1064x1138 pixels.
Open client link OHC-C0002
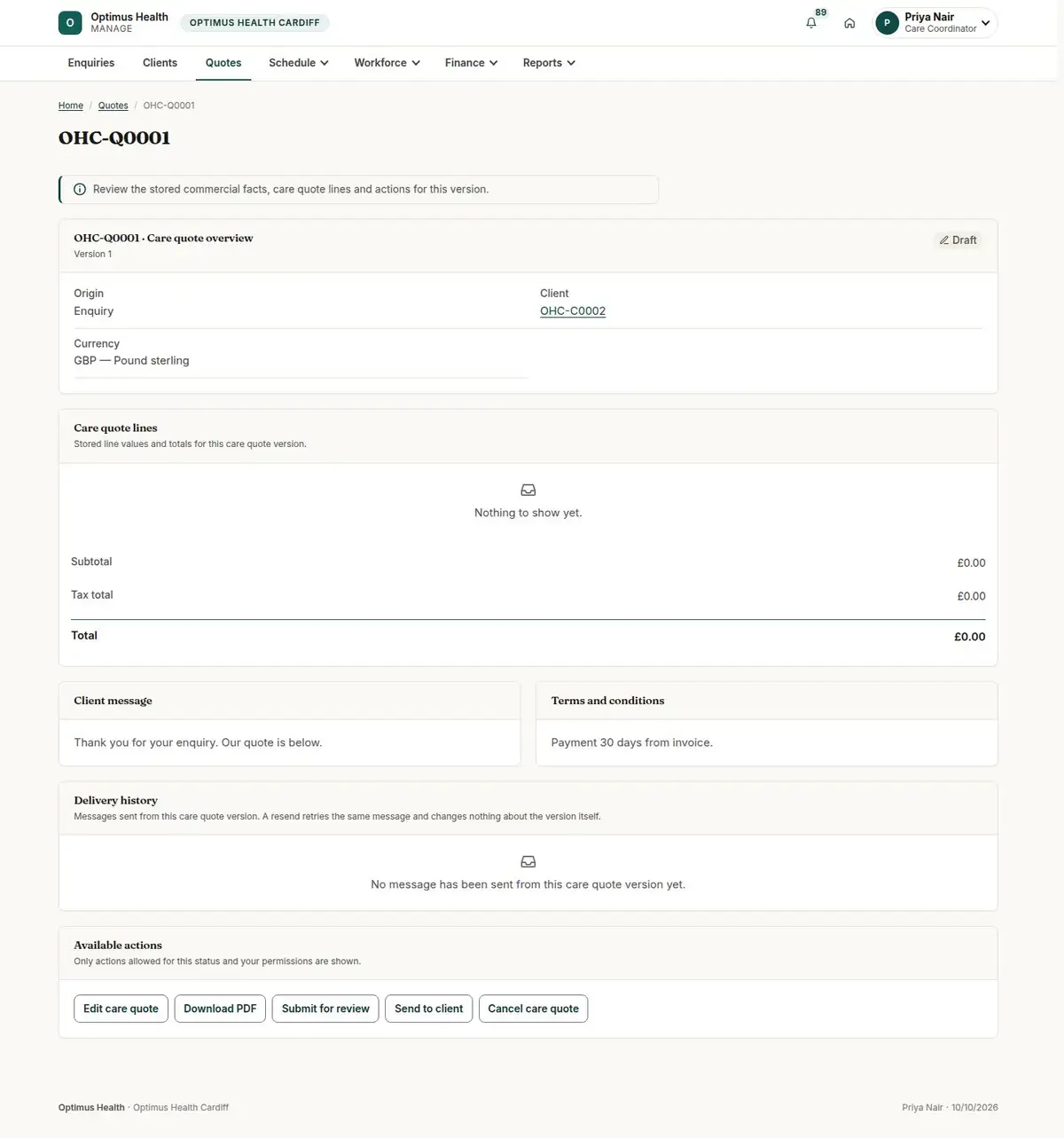click(573, 311)
